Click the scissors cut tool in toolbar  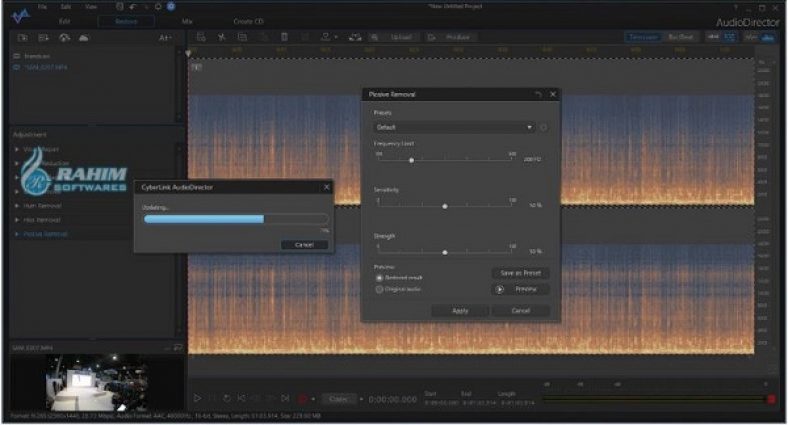click(221, 37)
